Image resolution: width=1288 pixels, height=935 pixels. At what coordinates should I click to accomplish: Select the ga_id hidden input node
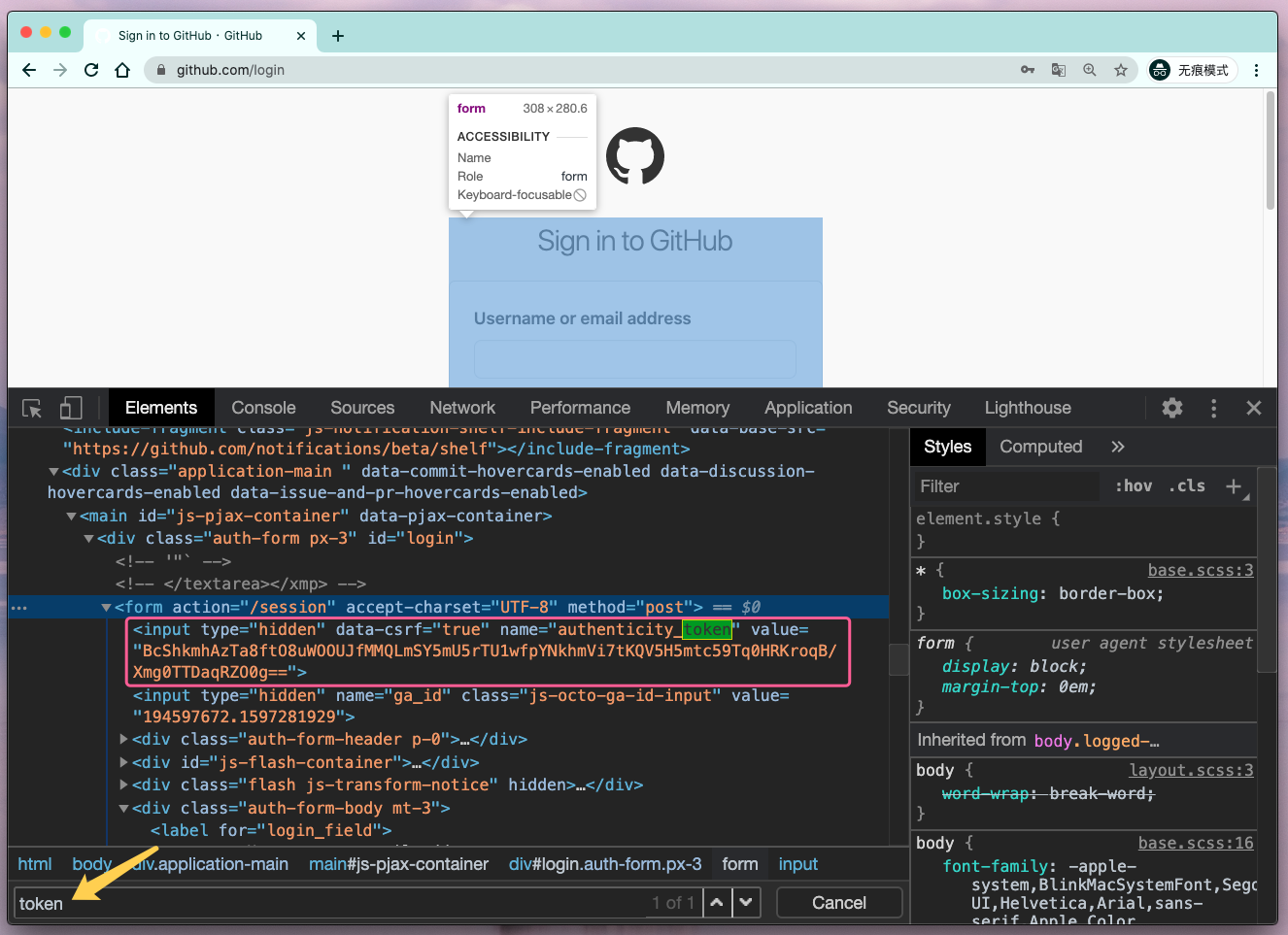tap(461, 706)
